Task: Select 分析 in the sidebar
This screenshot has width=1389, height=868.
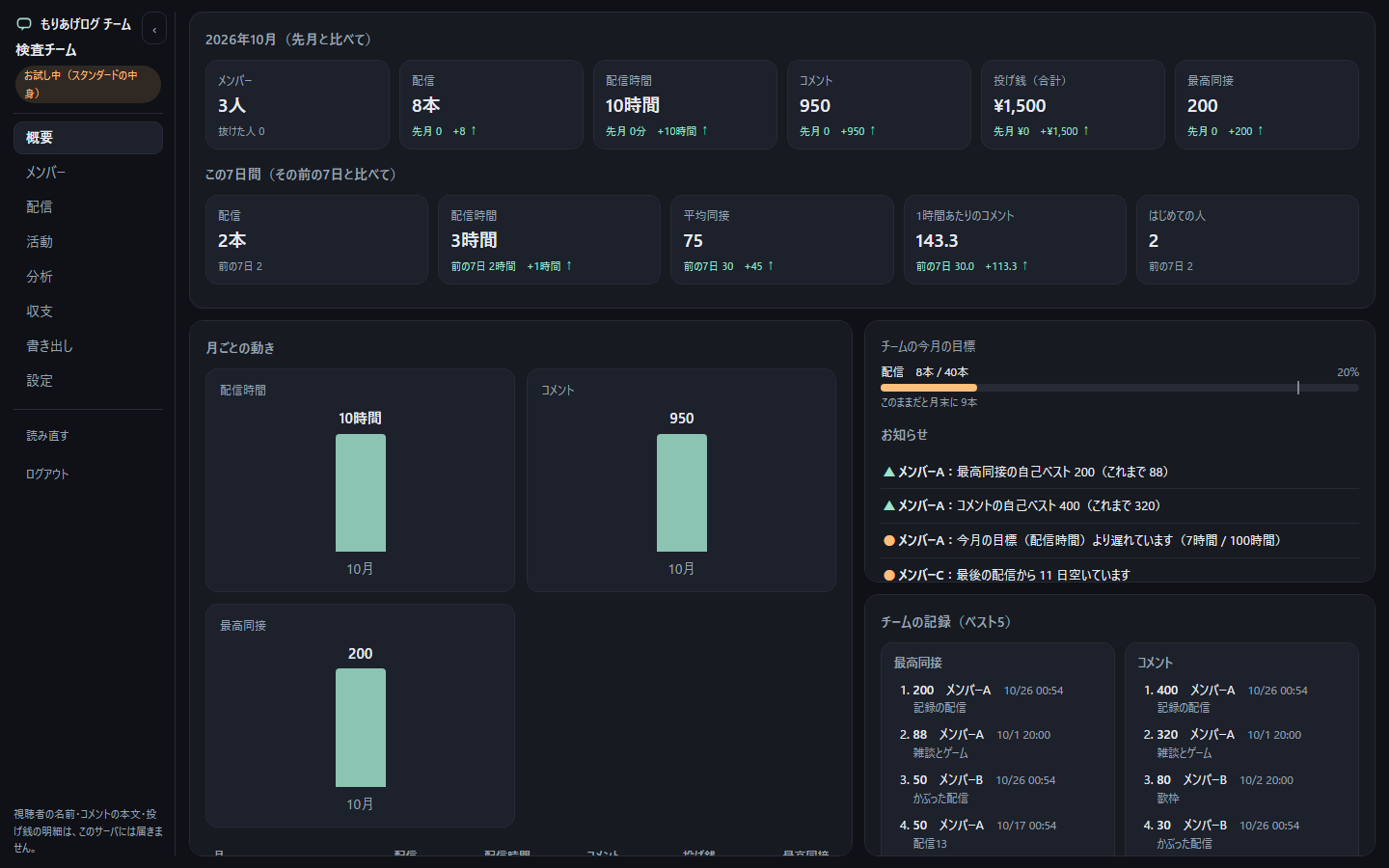Action: click(x=88, y=277)
